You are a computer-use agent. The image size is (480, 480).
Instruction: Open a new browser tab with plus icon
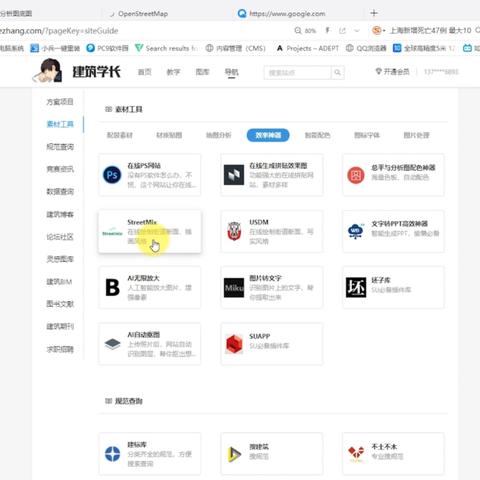374,13
